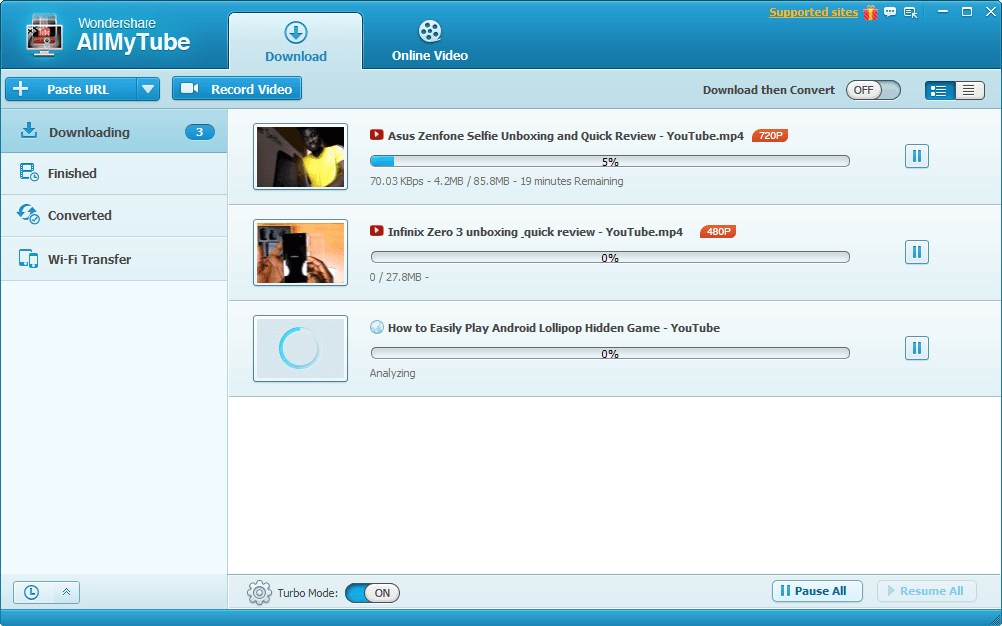Open the Supported sites link
The height and width of the screenshot is (626, 1002).
coord(813,12)
